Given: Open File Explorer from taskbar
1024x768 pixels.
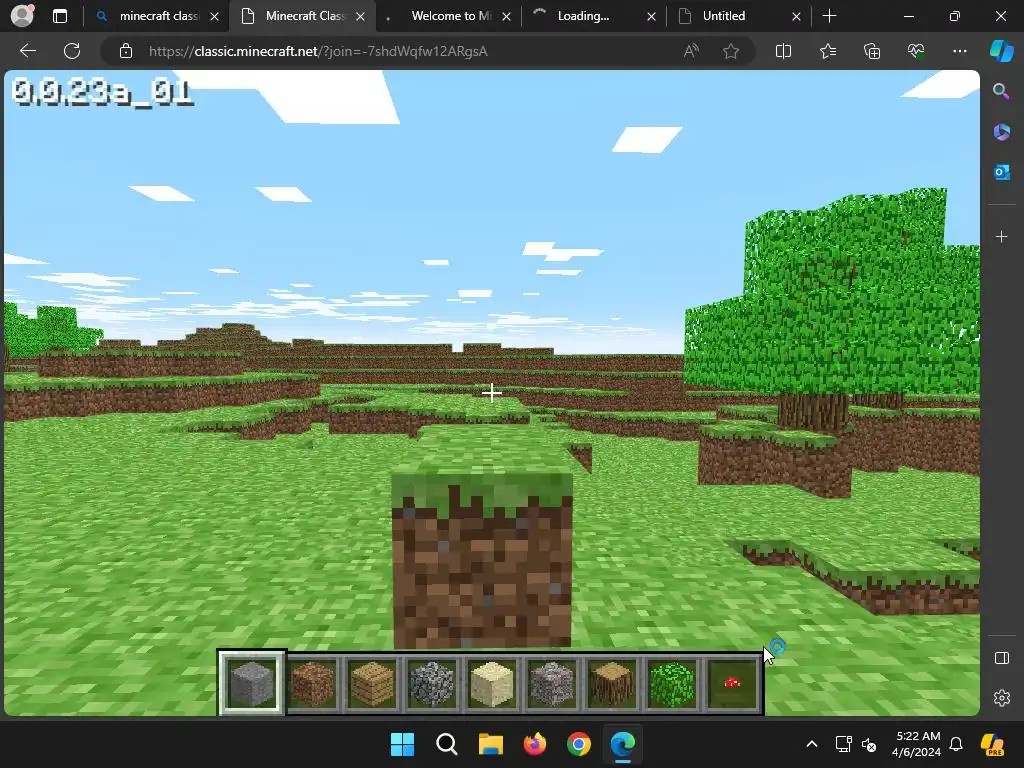Looking at the screenshot, I should tap(490, 744).
